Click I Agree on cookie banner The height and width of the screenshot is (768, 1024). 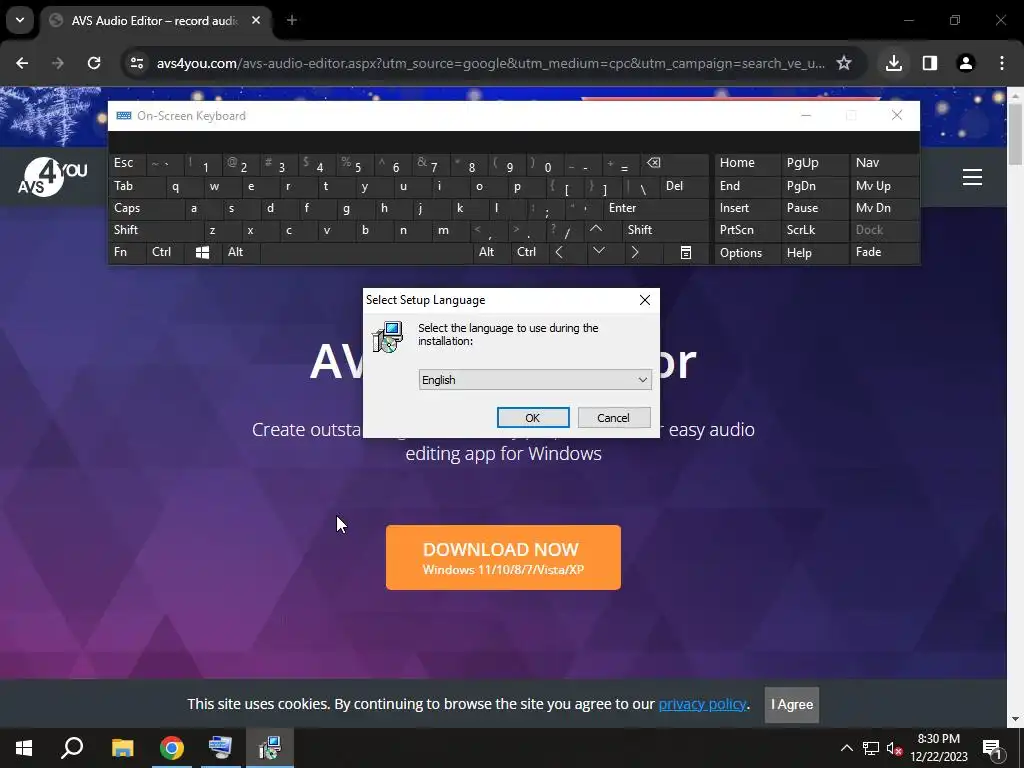792,705
